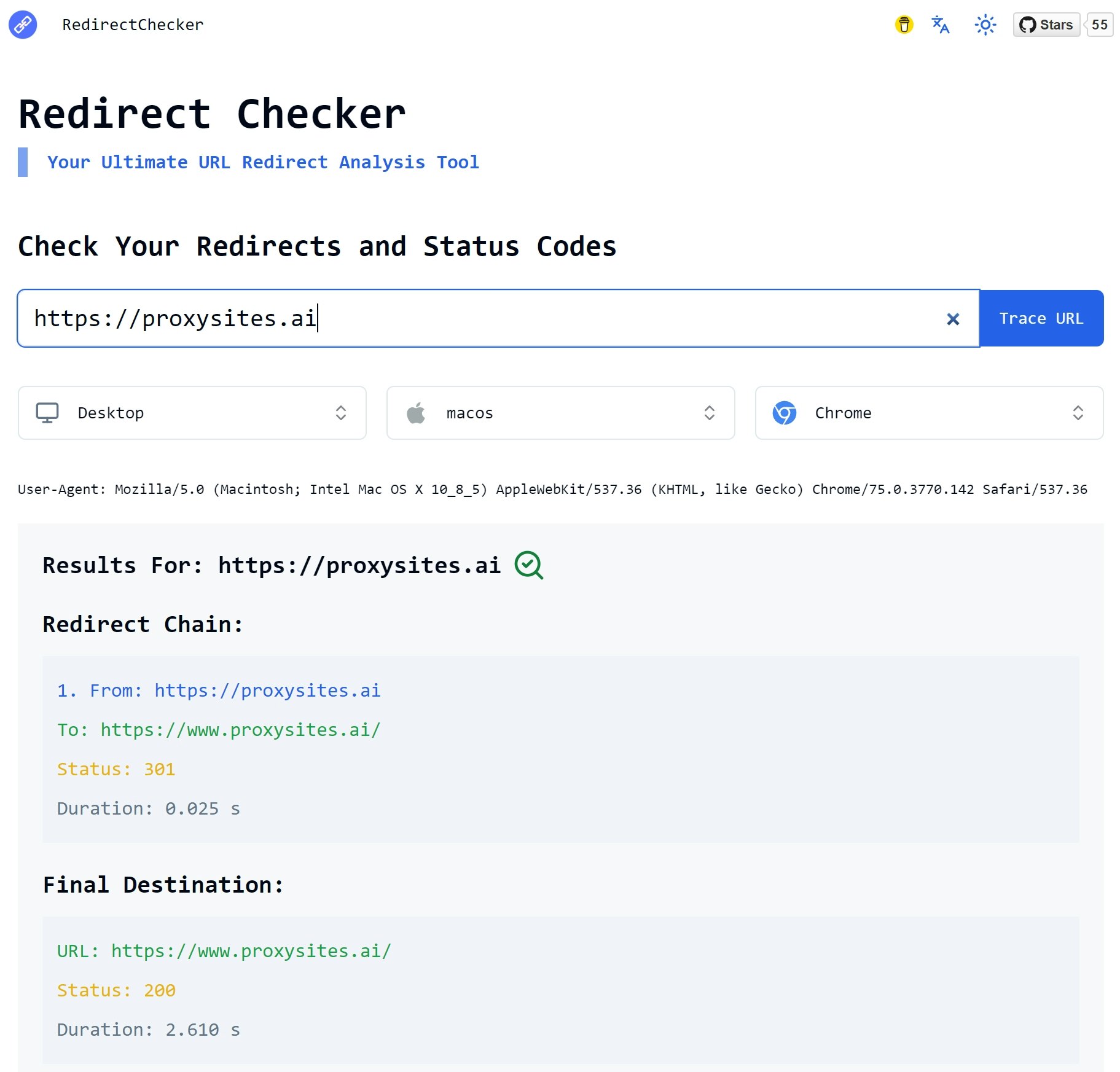Click the 'Redirect Chain:' heading

pyautogui.click(x=143, y=624)
